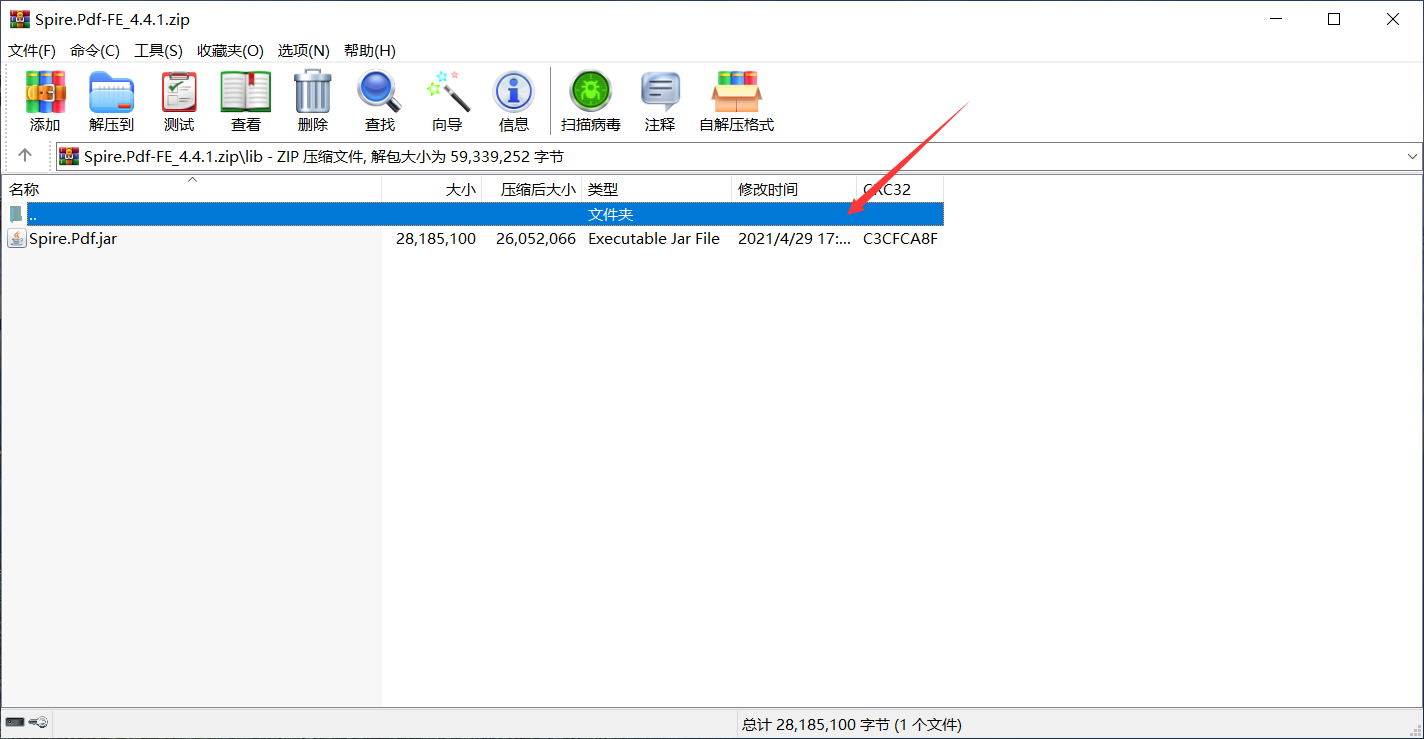Open the Commands (命令) menu
The width and height of the screenshot is (1424, 739).
tap(94, 50)
